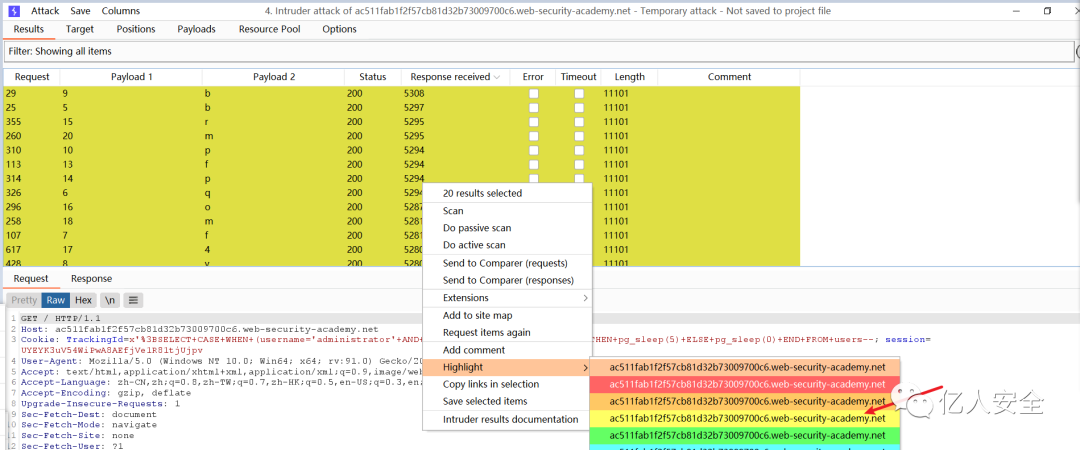Screen dimensions: 1080x450
Task: Pick the red highlight color
Action: click(747, 384)
